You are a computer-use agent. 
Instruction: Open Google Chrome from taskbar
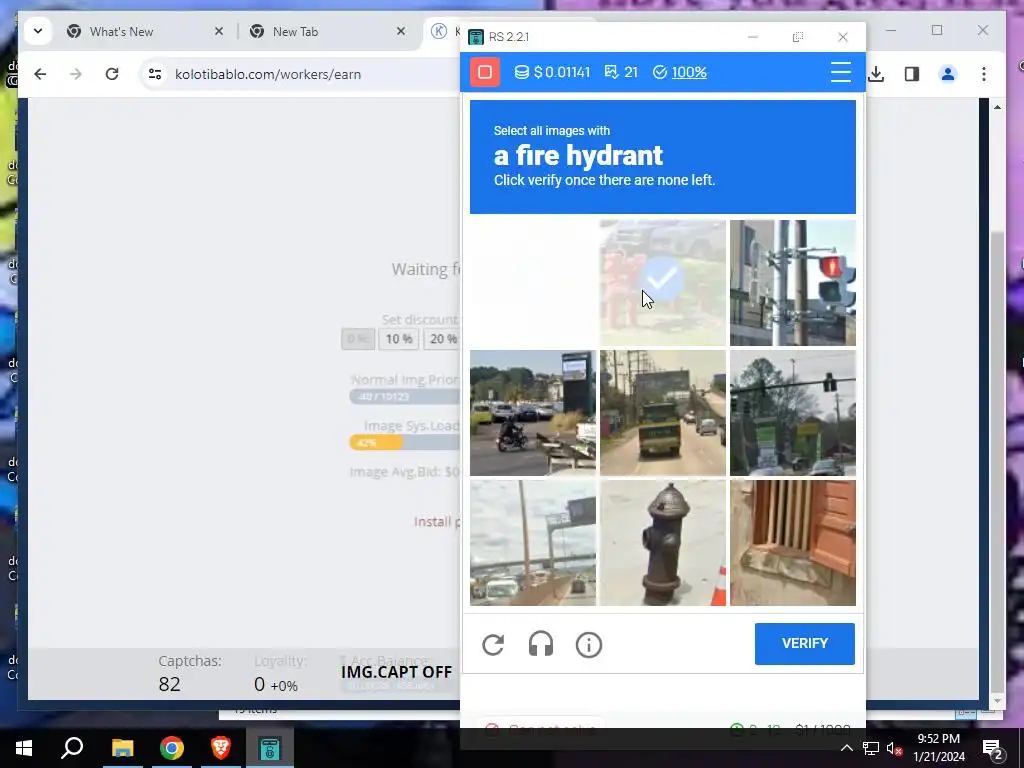(x=172, y=748)
